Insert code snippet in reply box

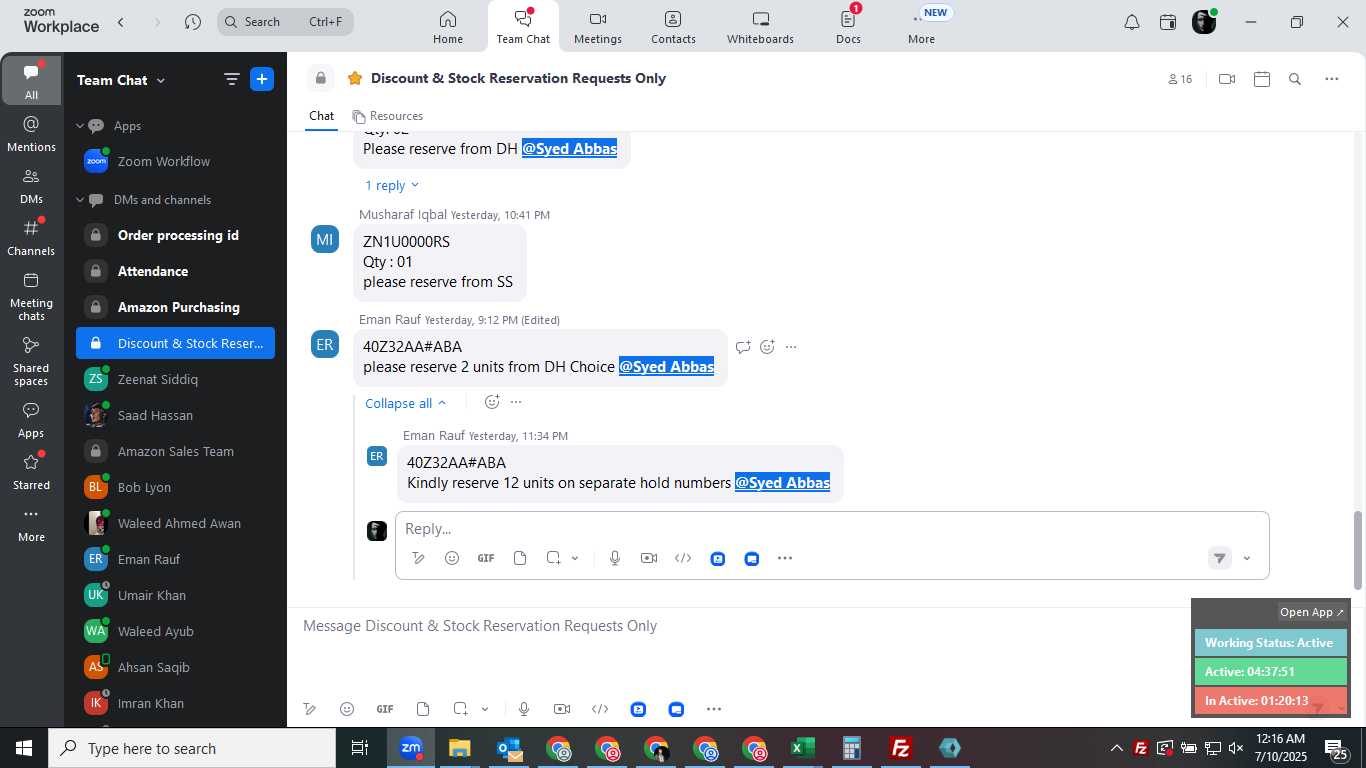point(683,558)
